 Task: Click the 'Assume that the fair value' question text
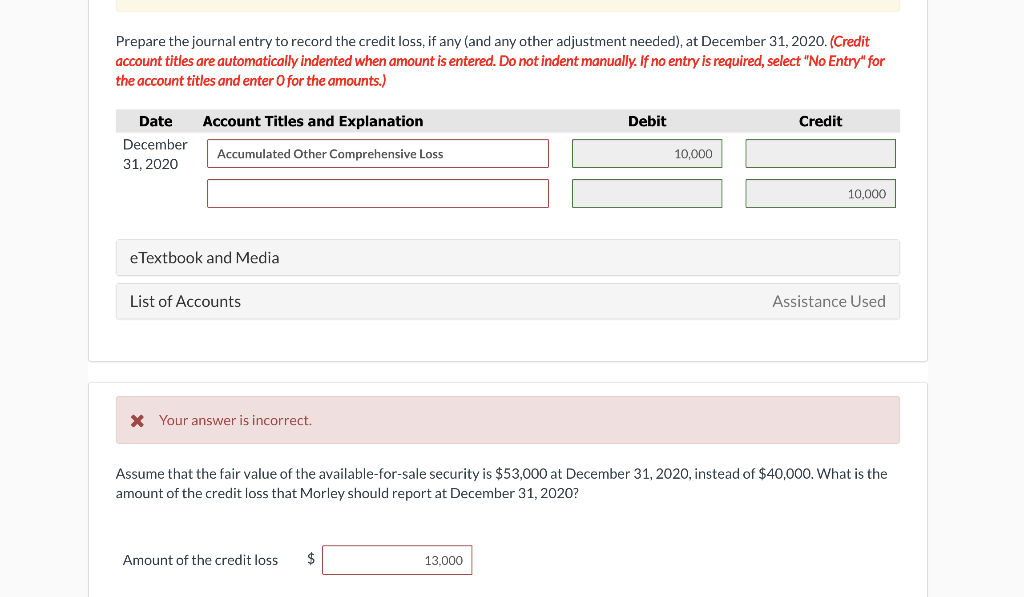coord(502,483)
